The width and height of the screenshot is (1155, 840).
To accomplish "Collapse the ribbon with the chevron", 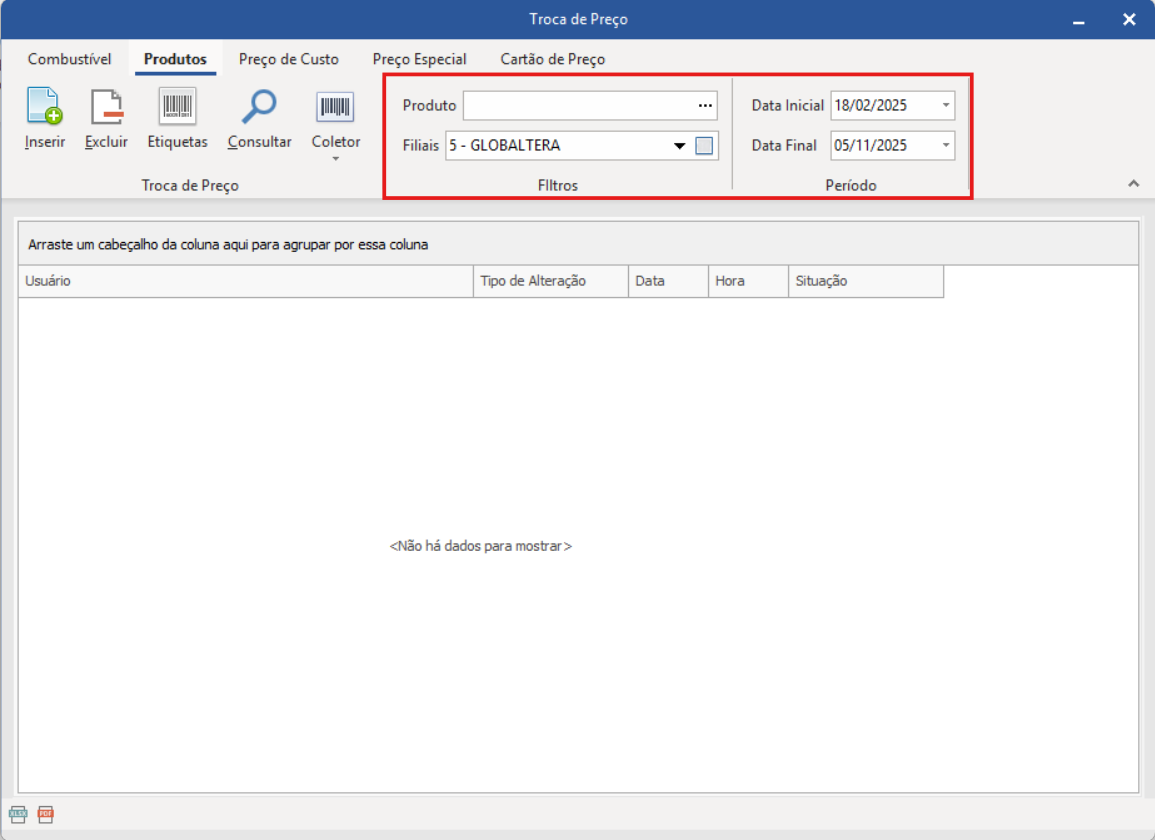I will coord(1133,183).
